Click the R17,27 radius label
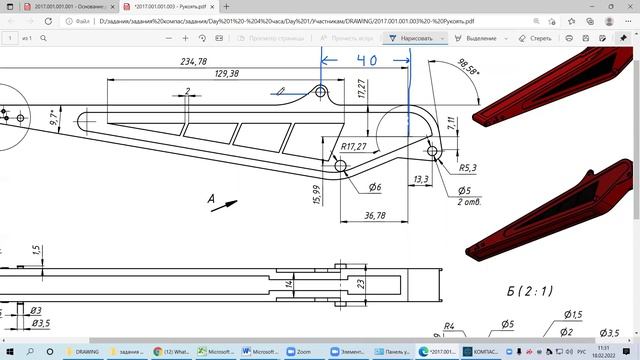 [353, 147]
